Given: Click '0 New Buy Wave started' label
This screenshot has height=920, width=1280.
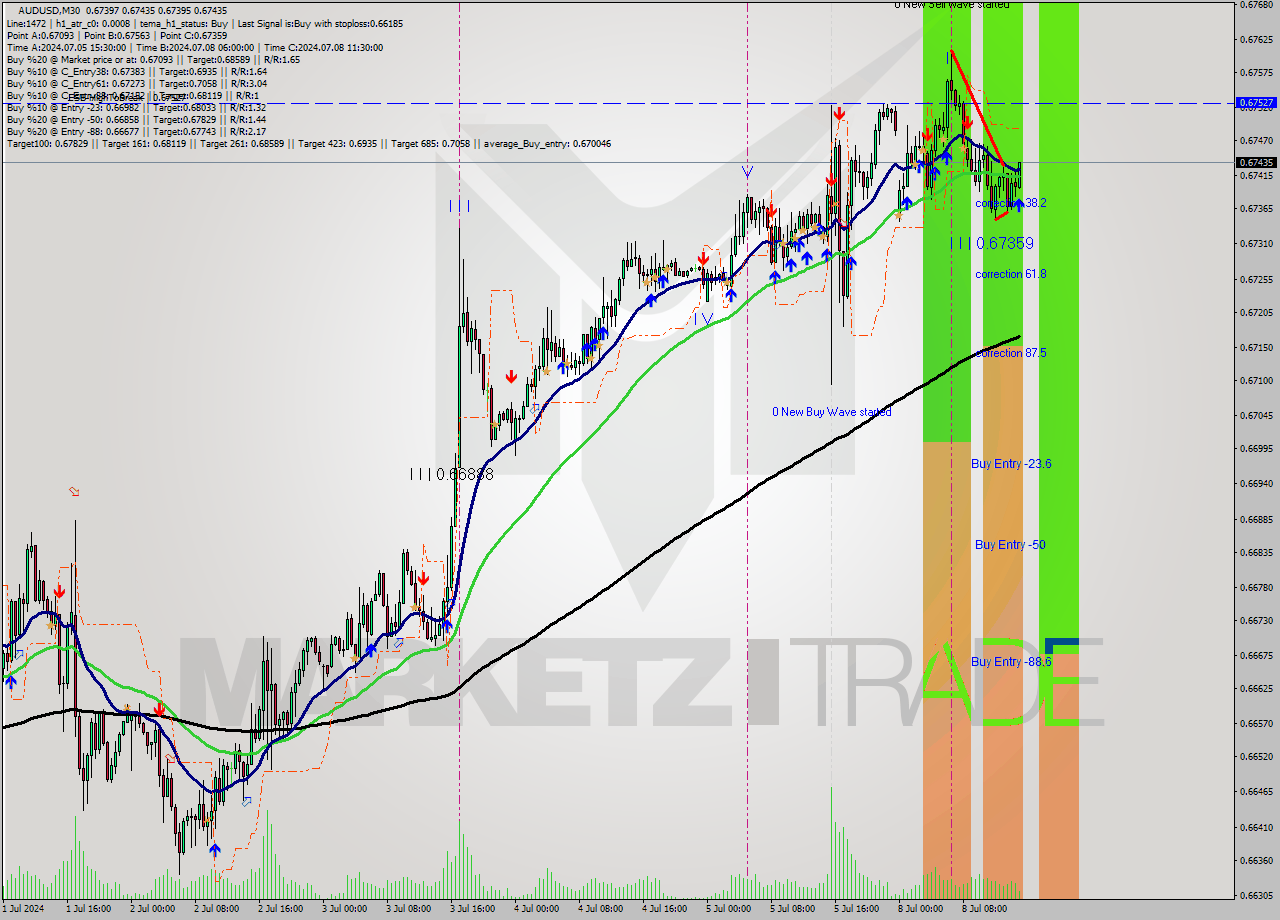Looking at the screenshot, I should (x=832, y=412).
